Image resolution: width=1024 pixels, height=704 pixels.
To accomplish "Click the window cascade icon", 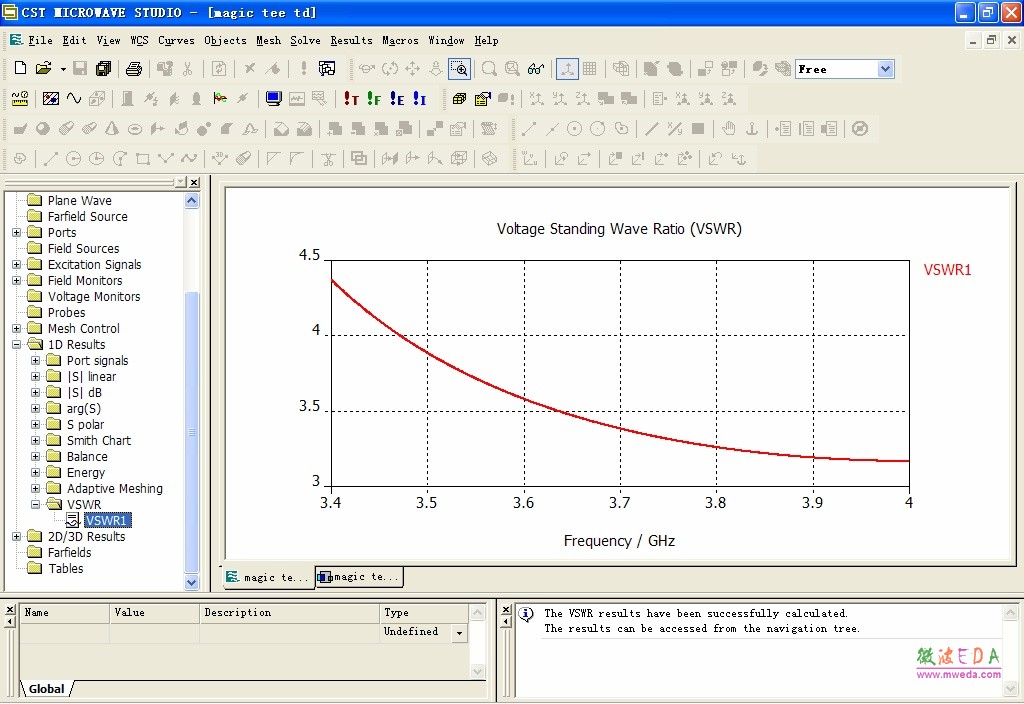I will click(x=327, y=68).
